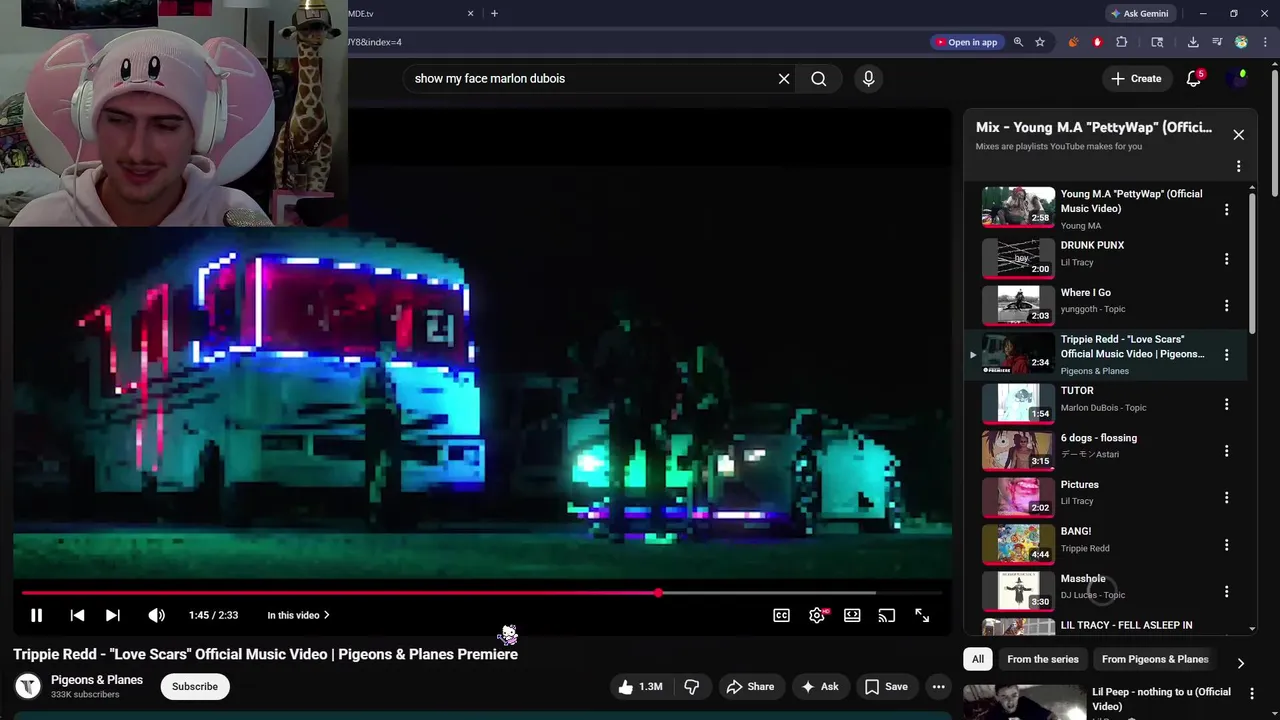Run the search with the magnifier button
This screenshot has height=720, width=1280.
click(x=819, y=78)
